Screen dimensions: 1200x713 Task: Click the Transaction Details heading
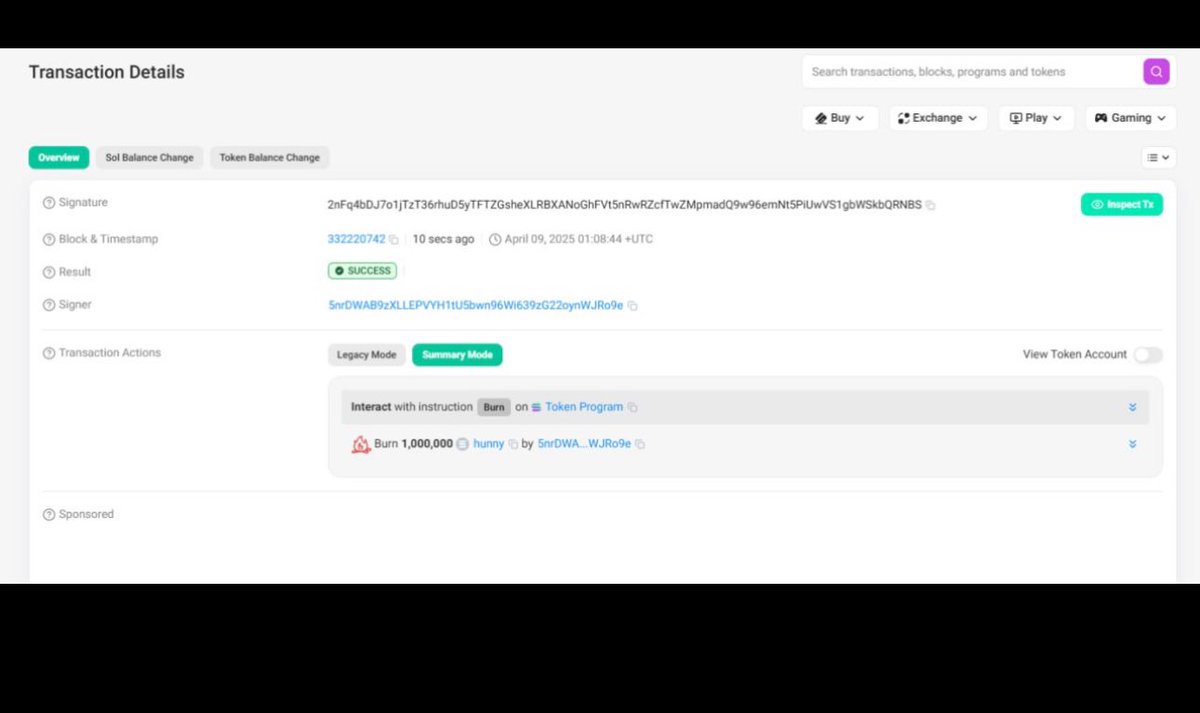[107, 72]
